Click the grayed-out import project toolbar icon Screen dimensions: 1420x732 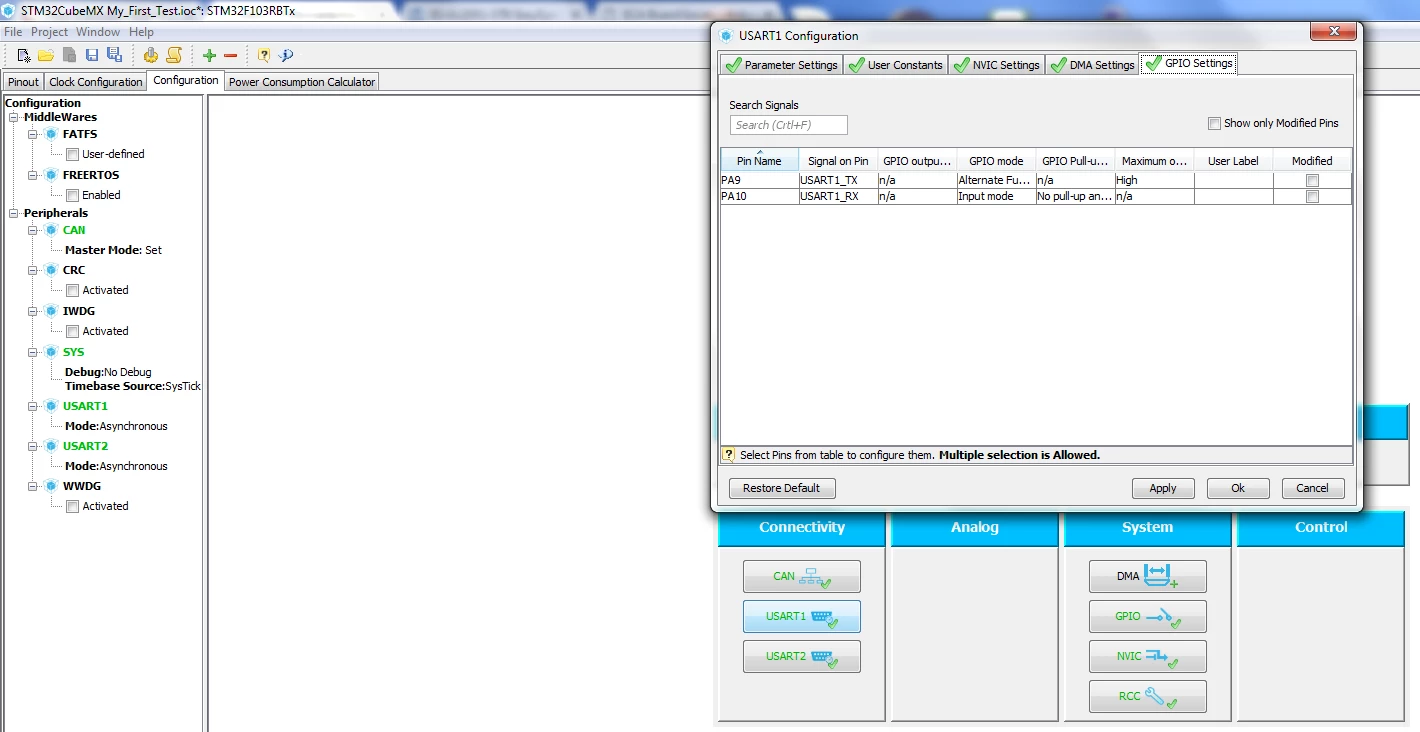click(x=69, y=56)
